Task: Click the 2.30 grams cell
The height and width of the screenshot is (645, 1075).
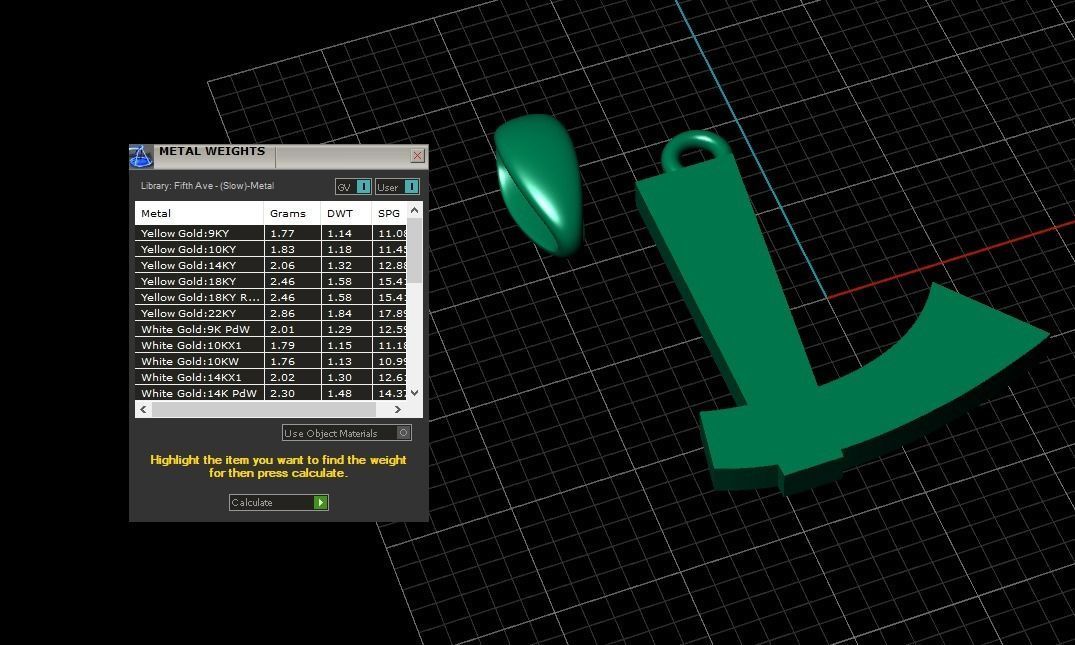Action: tap(292, 393)
